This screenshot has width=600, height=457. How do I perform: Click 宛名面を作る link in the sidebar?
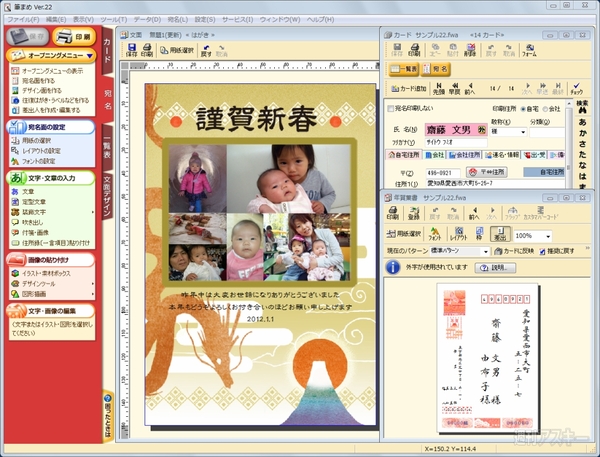(x=38, y=81)
